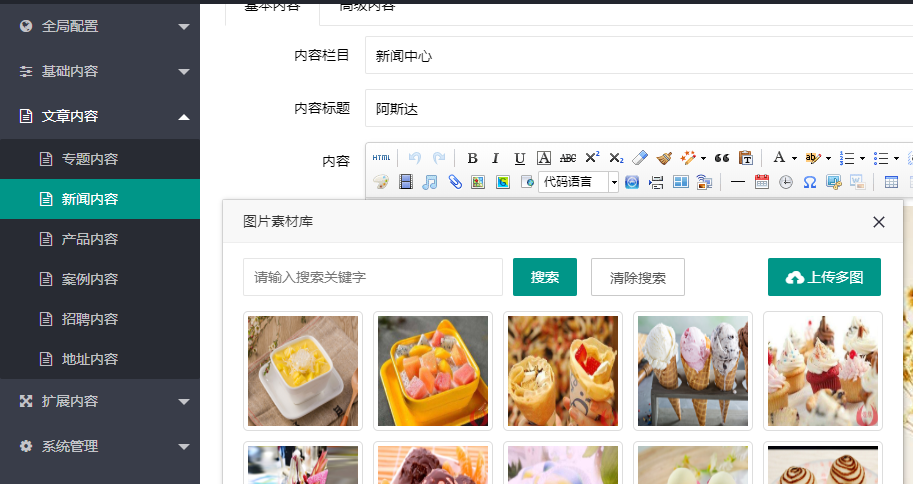Insert an unordered bullet list

(880, 158)
